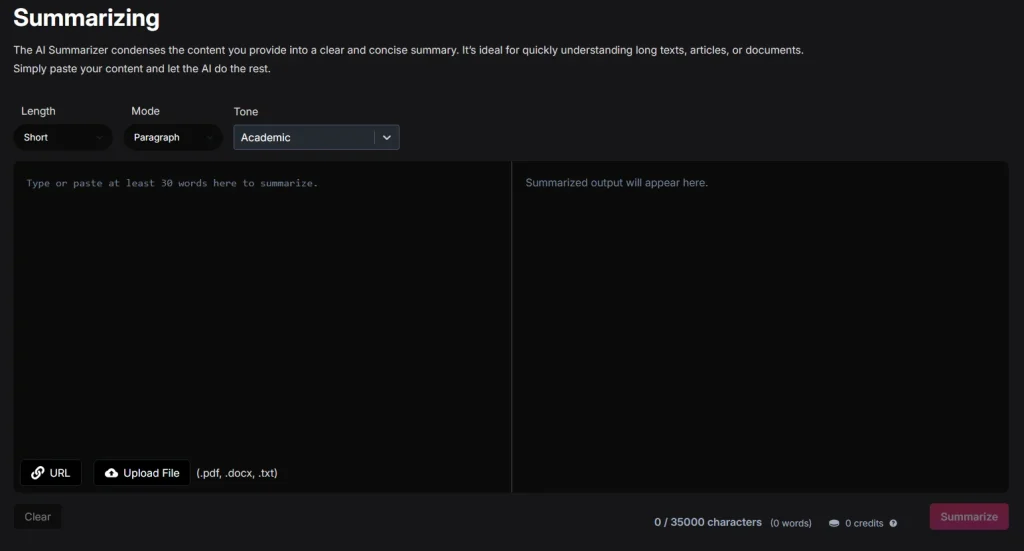
Task: Click the Clear button
Action: coord(38,516)
